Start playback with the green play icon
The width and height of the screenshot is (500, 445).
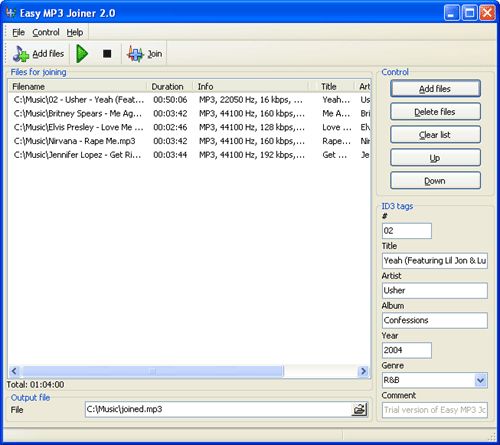pos(82,54)
